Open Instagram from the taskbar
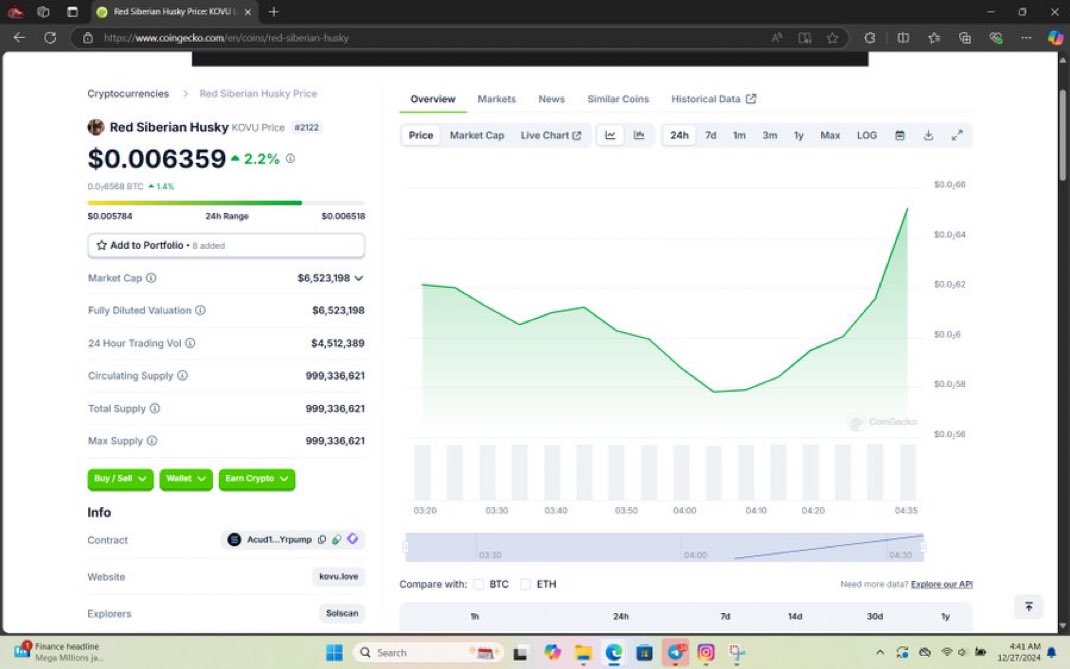The height and width of the screenshot is (669, 1070). [706, 653]
